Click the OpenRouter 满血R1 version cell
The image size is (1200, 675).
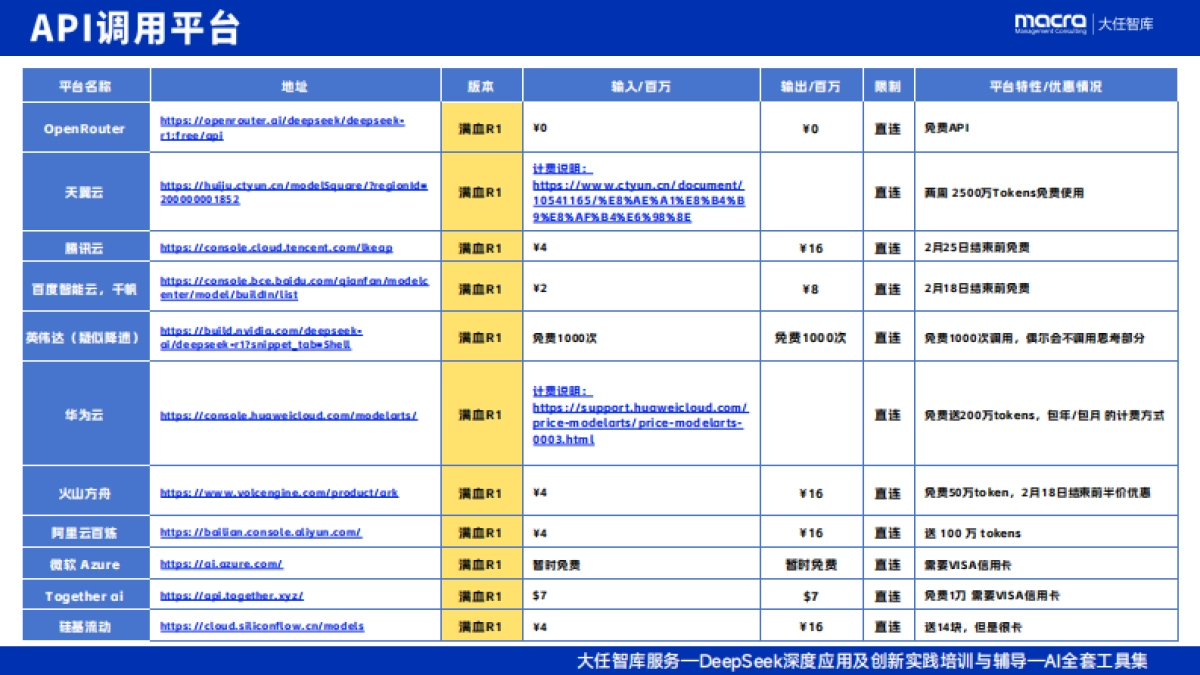479,127
